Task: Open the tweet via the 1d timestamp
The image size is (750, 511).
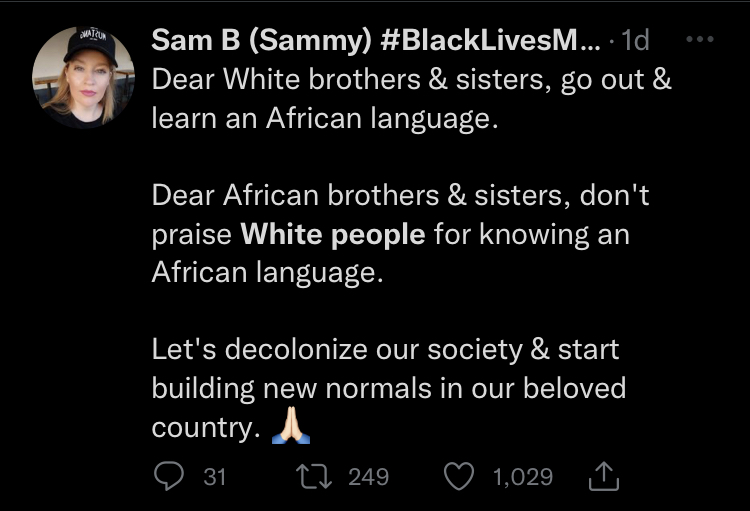Action: (x=635, y=41)
